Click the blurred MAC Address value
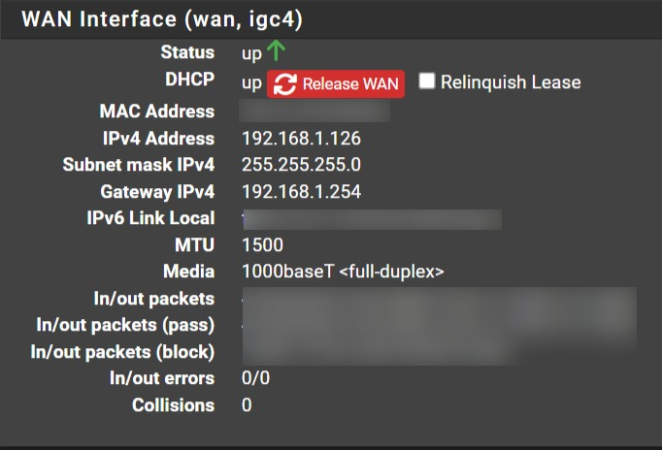 click(314, 111)
